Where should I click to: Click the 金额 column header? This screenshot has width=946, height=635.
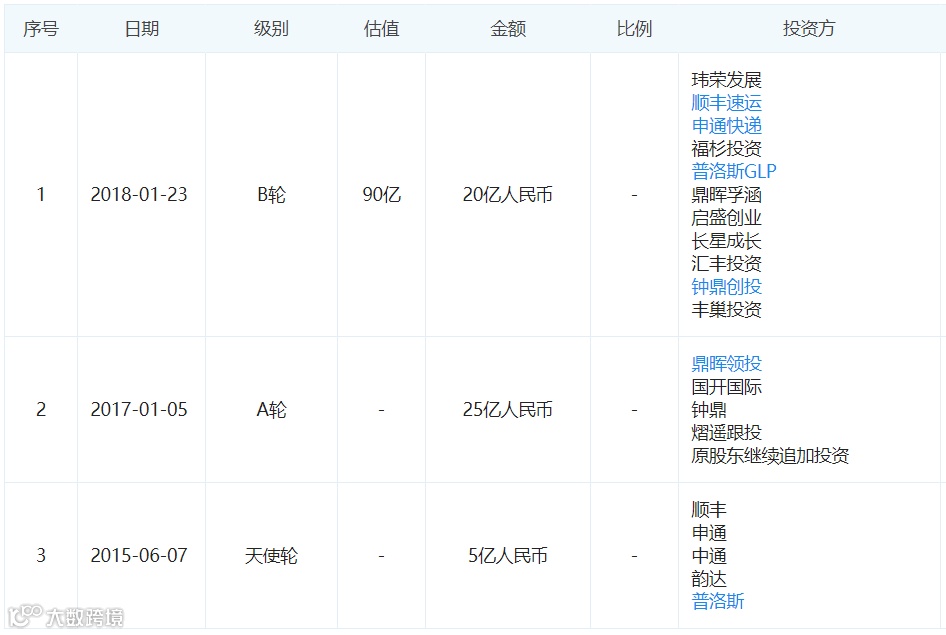pos(508,28)
